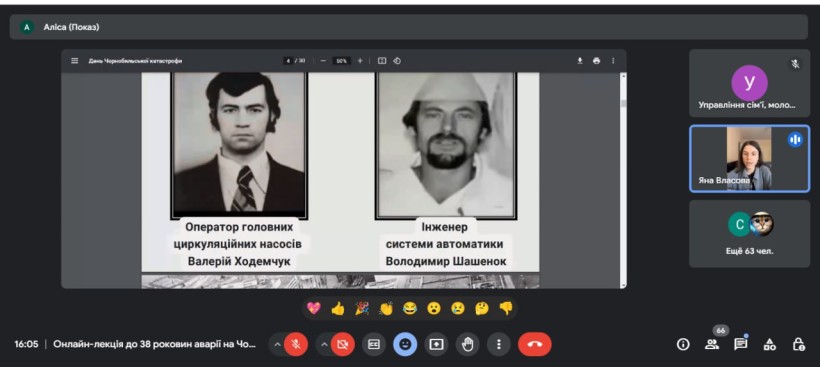The image size is (820, 367).
Task: Expand video settings arrow beside camera
Action: point(324,345)
